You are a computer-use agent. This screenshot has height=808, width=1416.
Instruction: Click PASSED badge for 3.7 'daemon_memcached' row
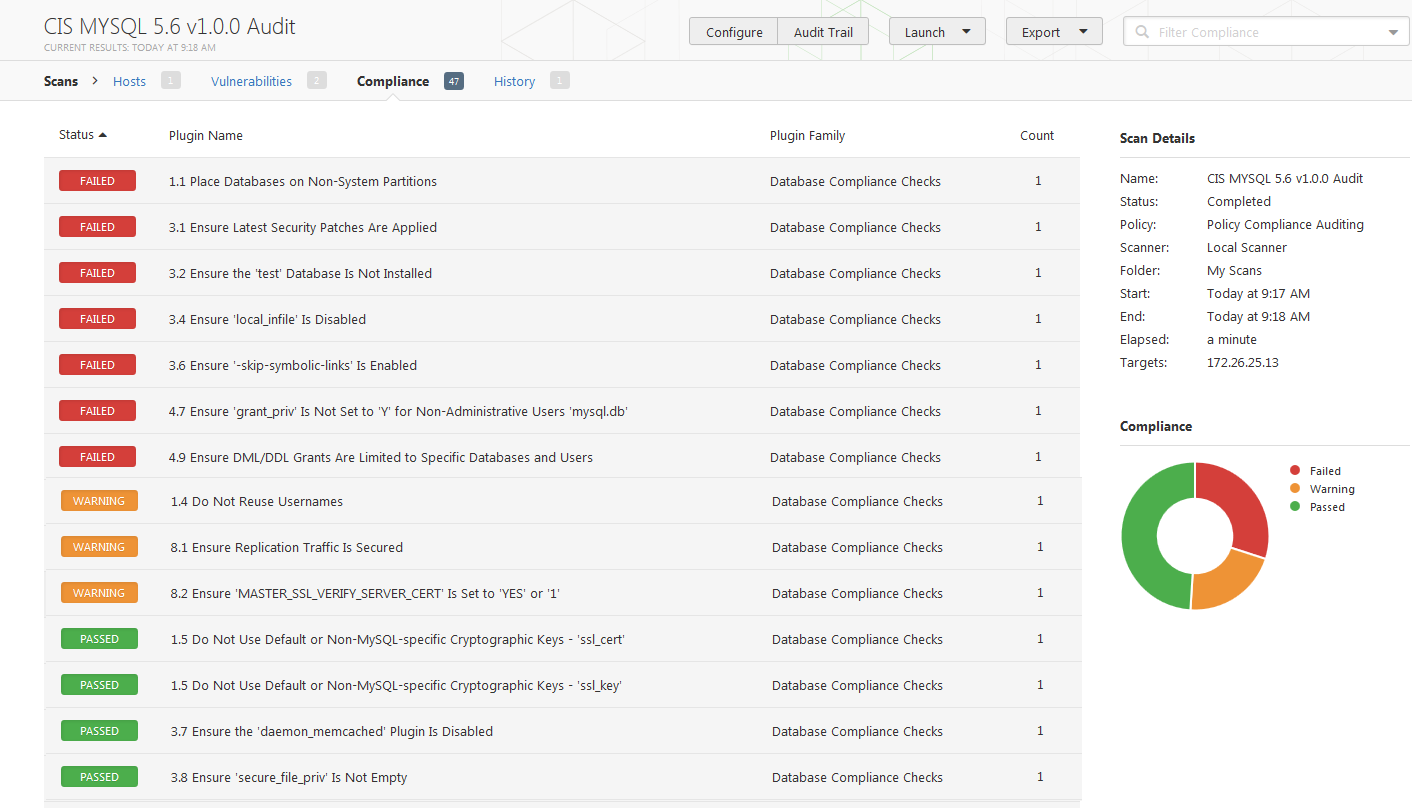point(99,731)
